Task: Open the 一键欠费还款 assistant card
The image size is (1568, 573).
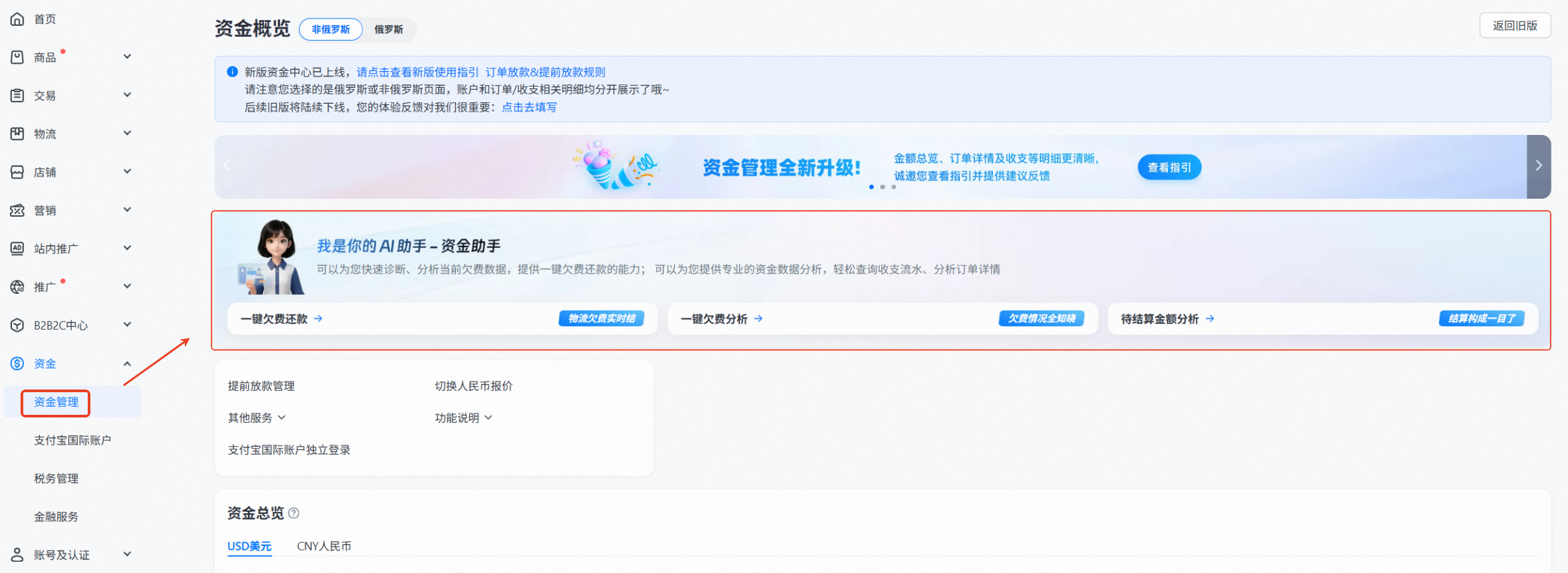Action: click(x=282, y=319)
